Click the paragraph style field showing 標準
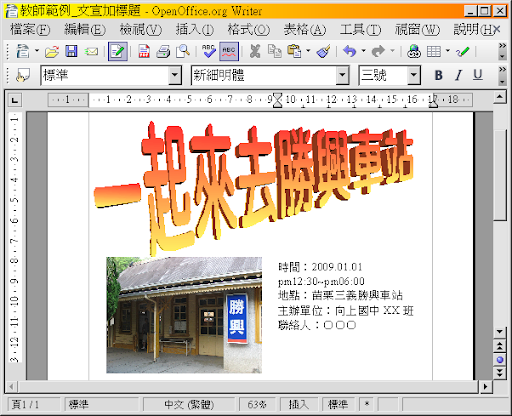512x416 pixels. (x=105, y=75)
